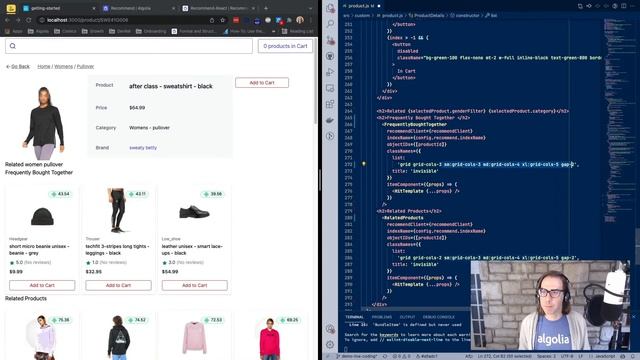This screenshot has width=640, height=360.
Task: Open Docker whale icon in activity bar
Action: coord(331,120)
